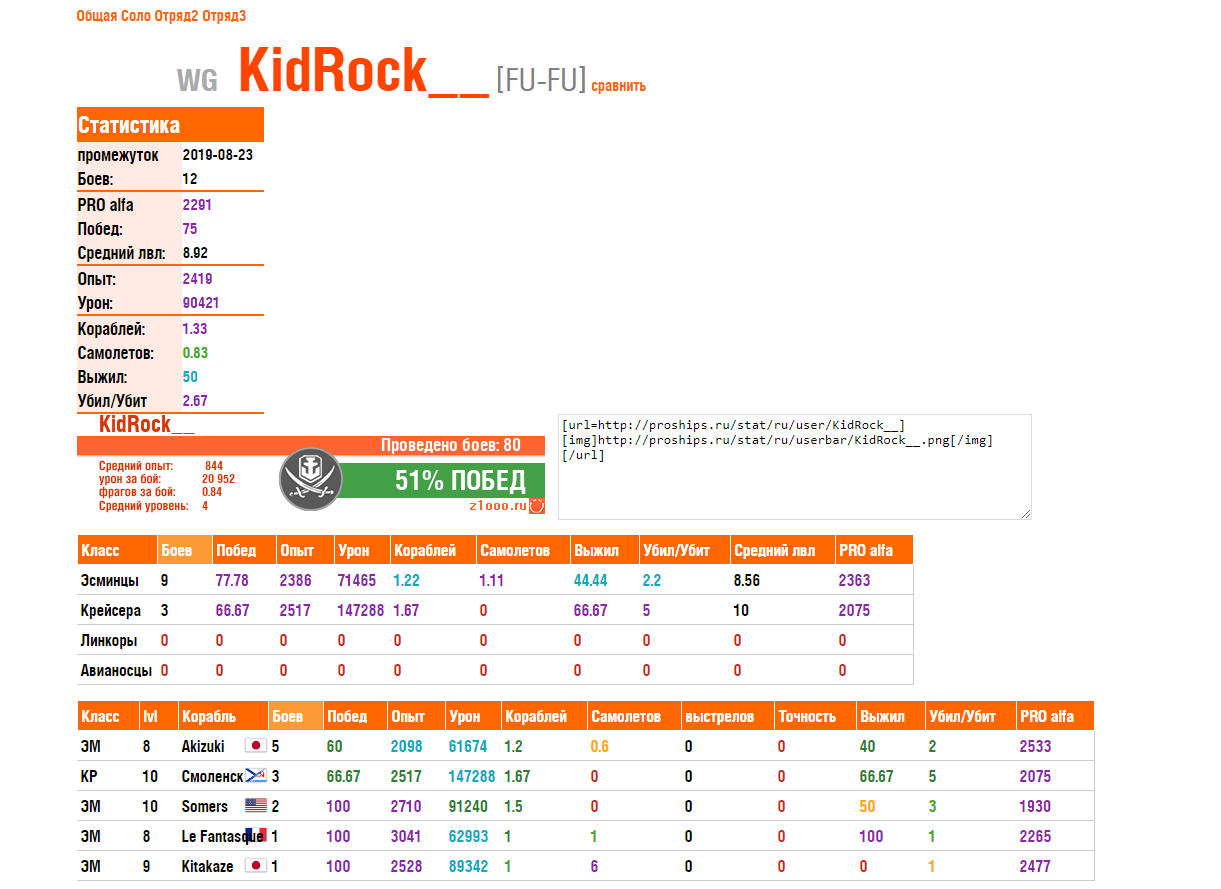Switch to the Отряд2 tab
The width and height of the screenshot is (1221, 889).
click(x=177, y=16)
